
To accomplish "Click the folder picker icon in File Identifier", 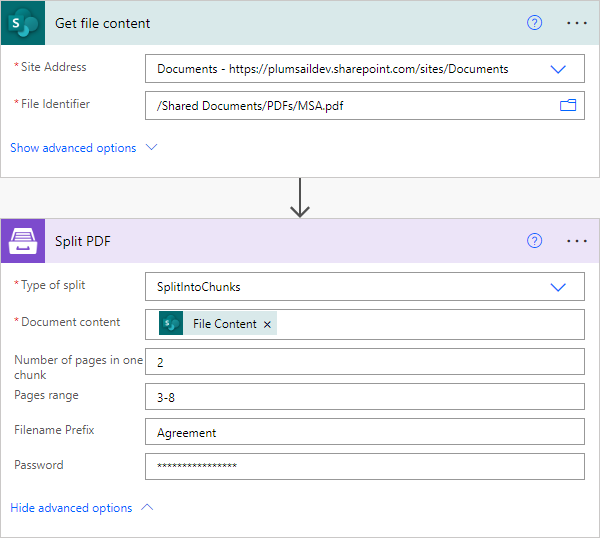I will pyautogui.click(x=568, y=105).
